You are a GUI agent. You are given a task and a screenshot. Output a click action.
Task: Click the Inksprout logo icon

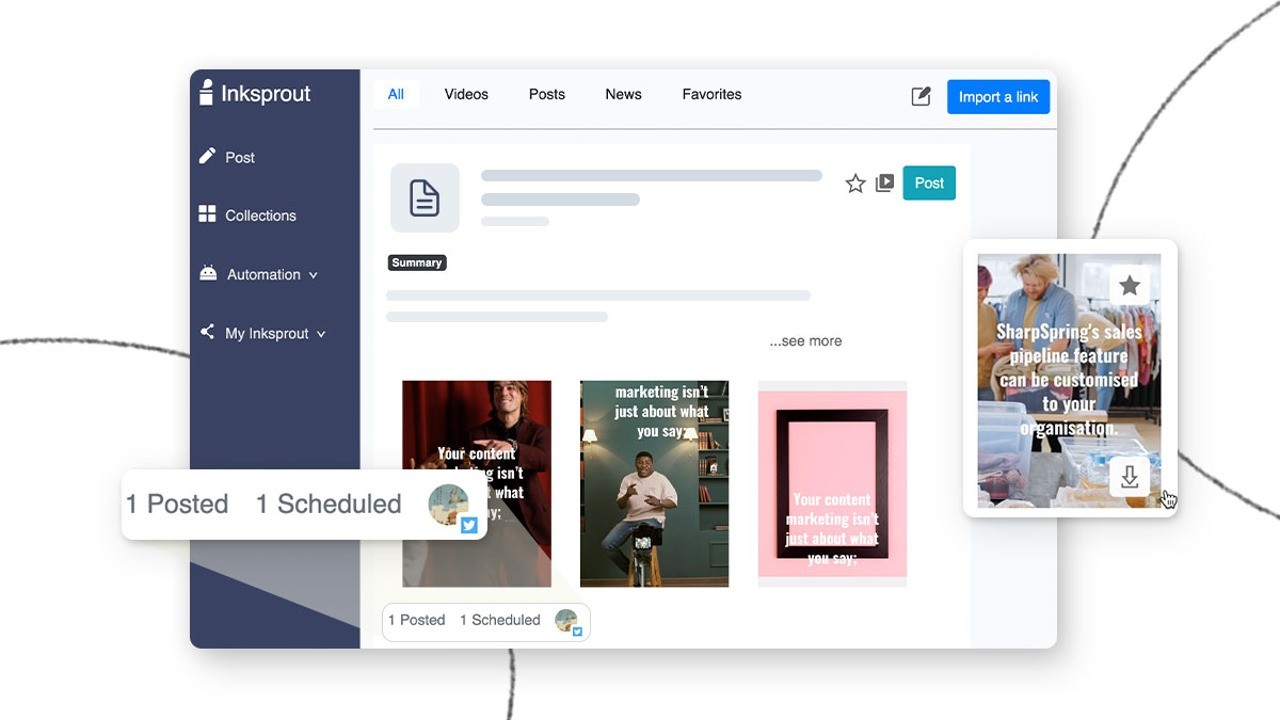tap(206, 93)
